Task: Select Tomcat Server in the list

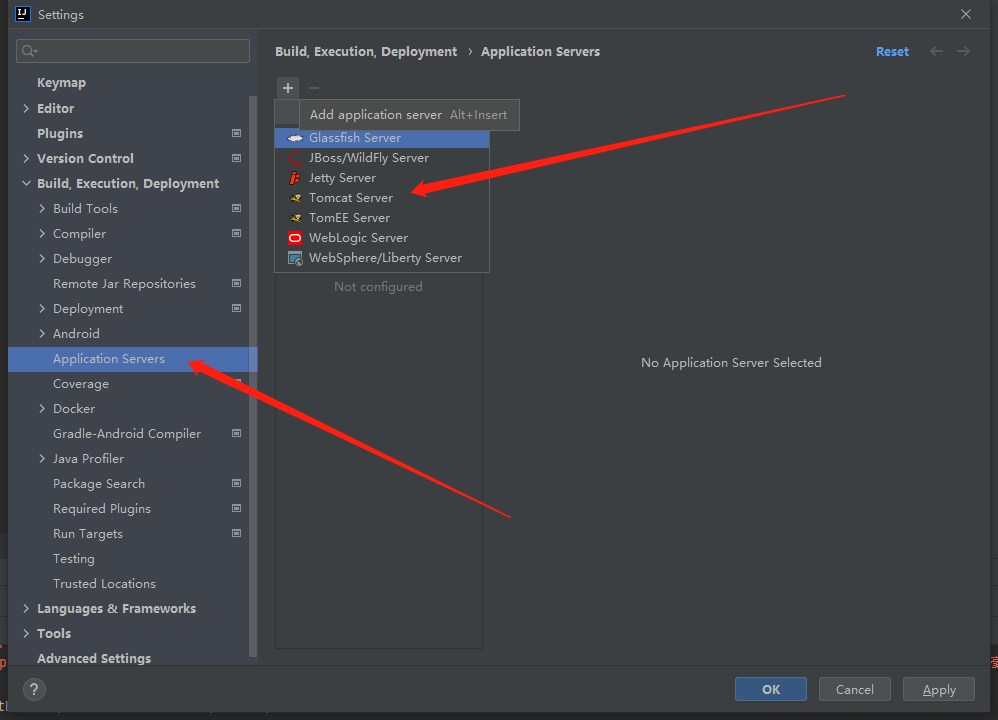Action: coord(382,198)
